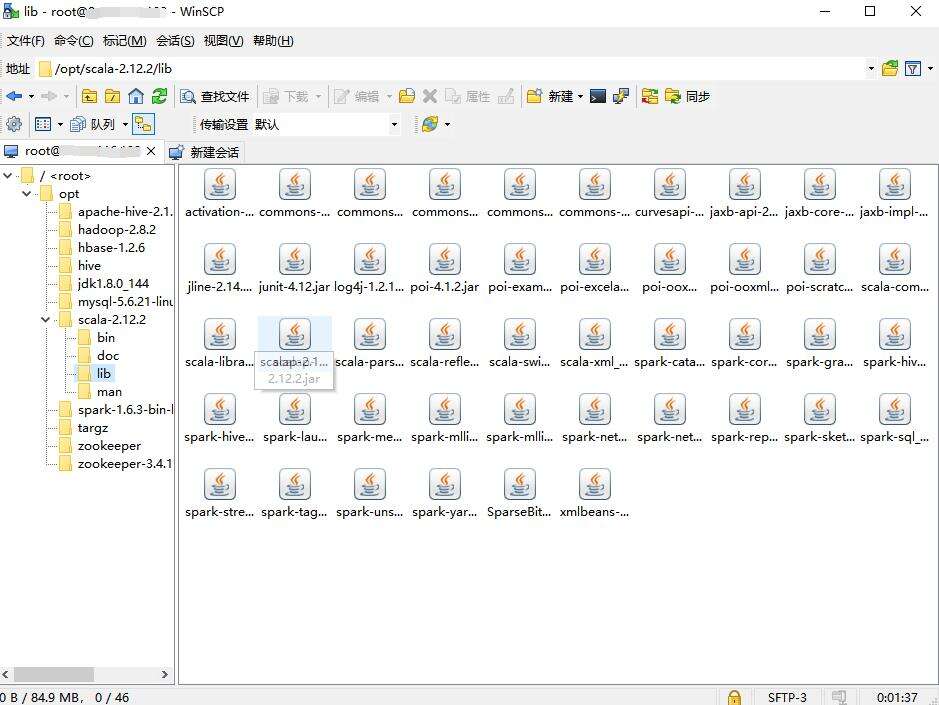Image resolution: width=939 pixels, height=705 pixels.
Task: Go to the home directory icon
Action: click(136, 96)
